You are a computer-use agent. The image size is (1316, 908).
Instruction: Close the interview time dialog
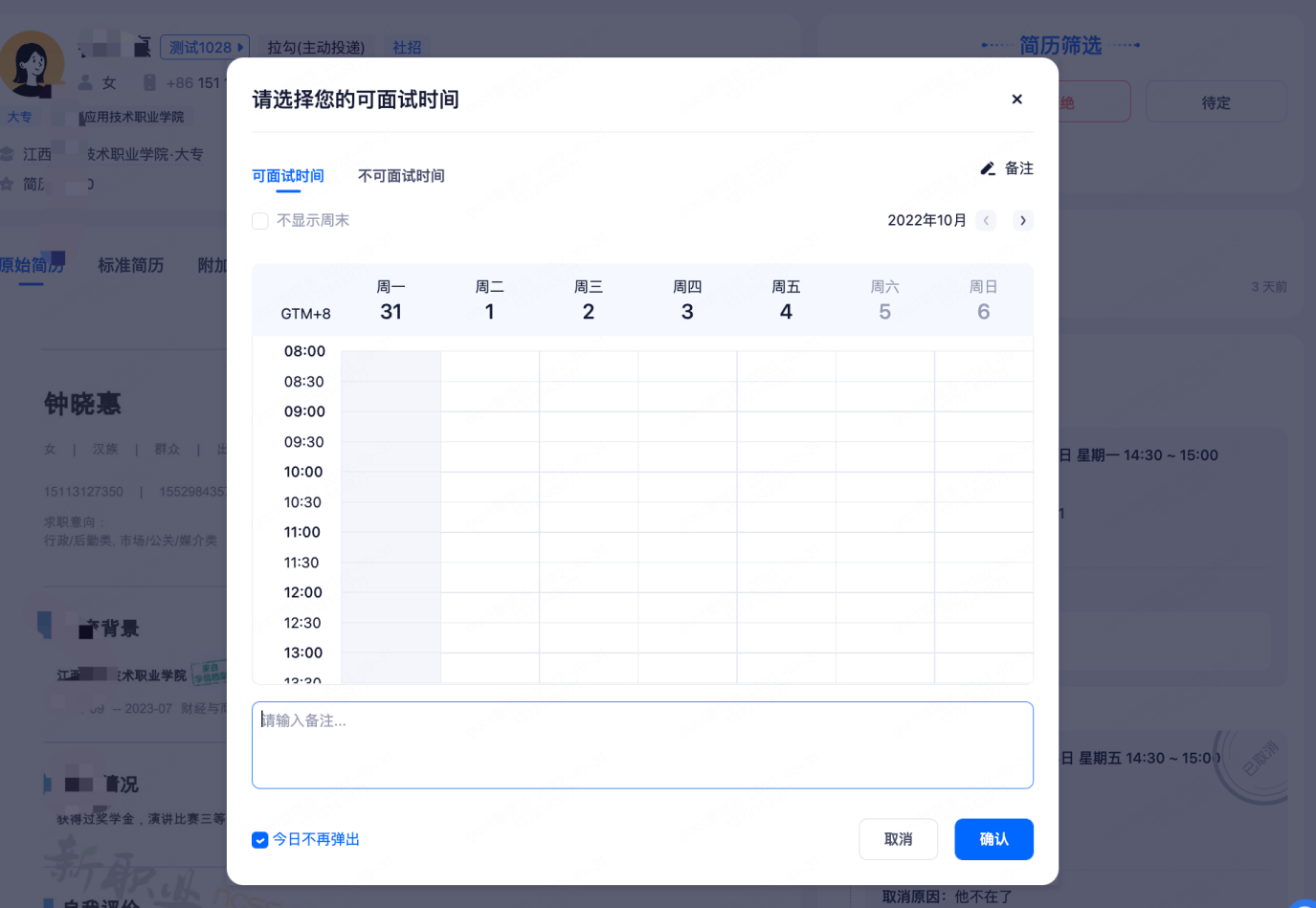[x=1016, y=100]
